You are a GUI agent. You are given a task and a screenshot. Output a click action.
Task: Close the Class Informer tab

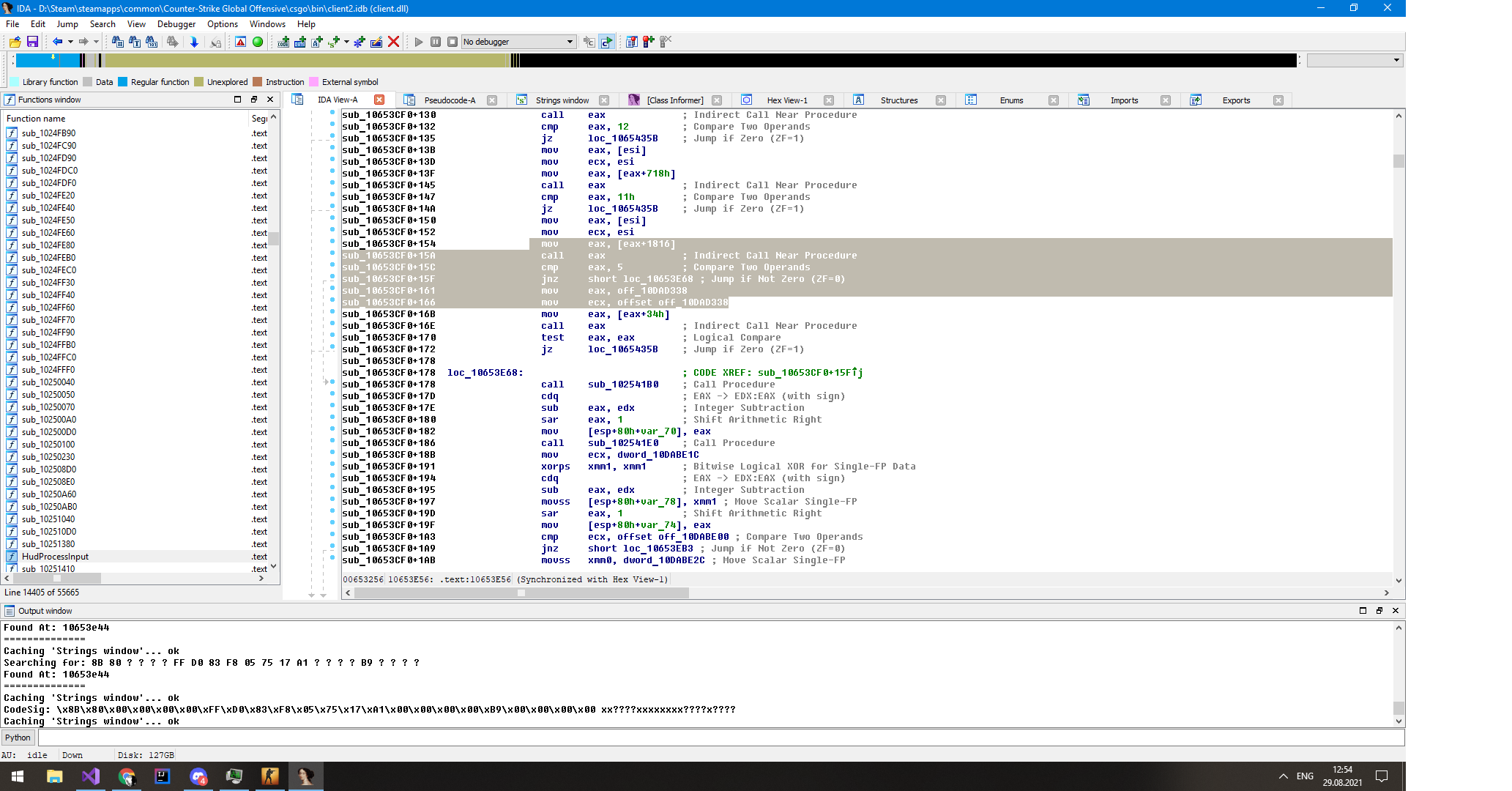tap(717, 100)
